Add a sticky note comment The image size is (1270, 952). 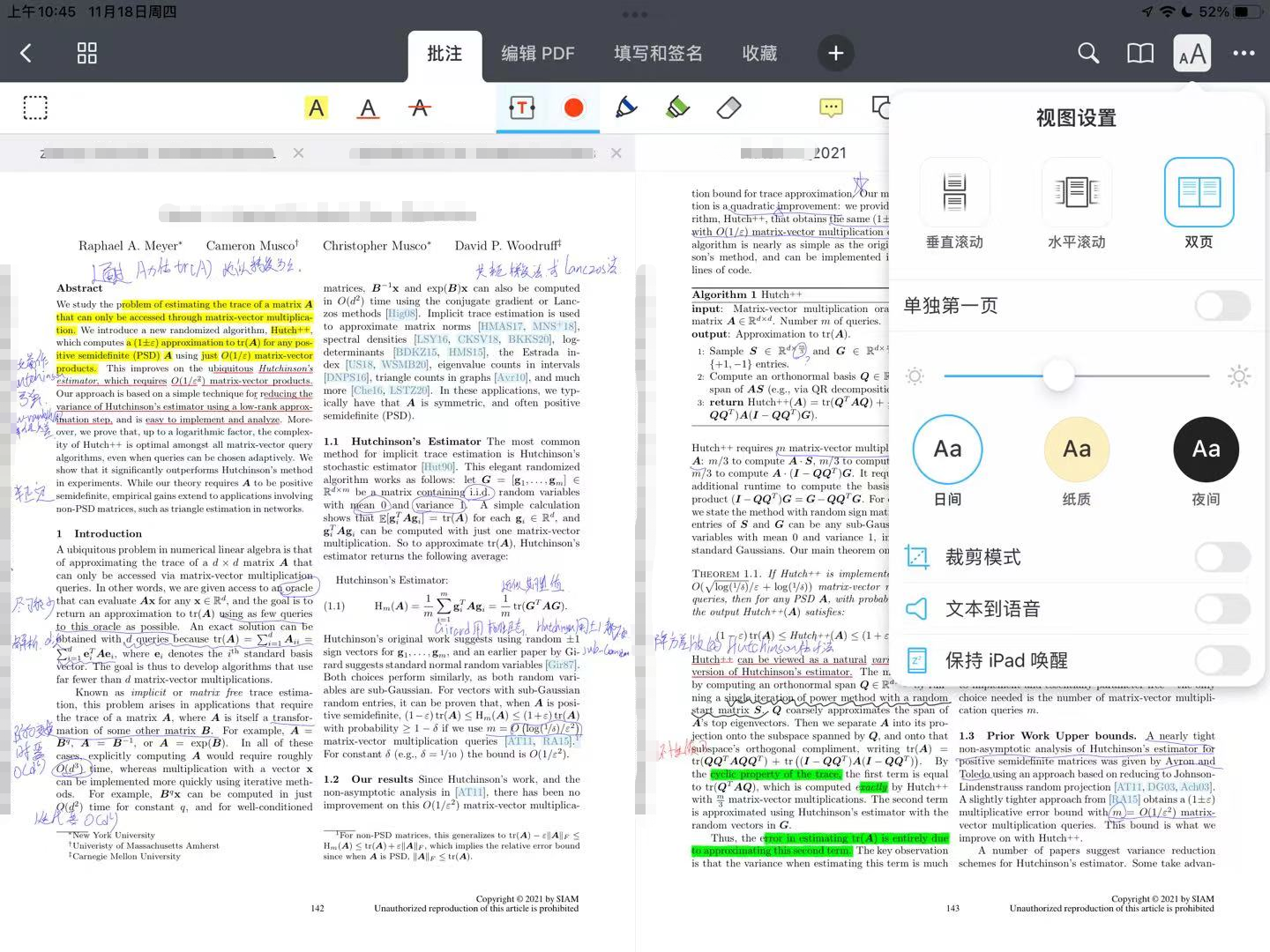point(830,108)
